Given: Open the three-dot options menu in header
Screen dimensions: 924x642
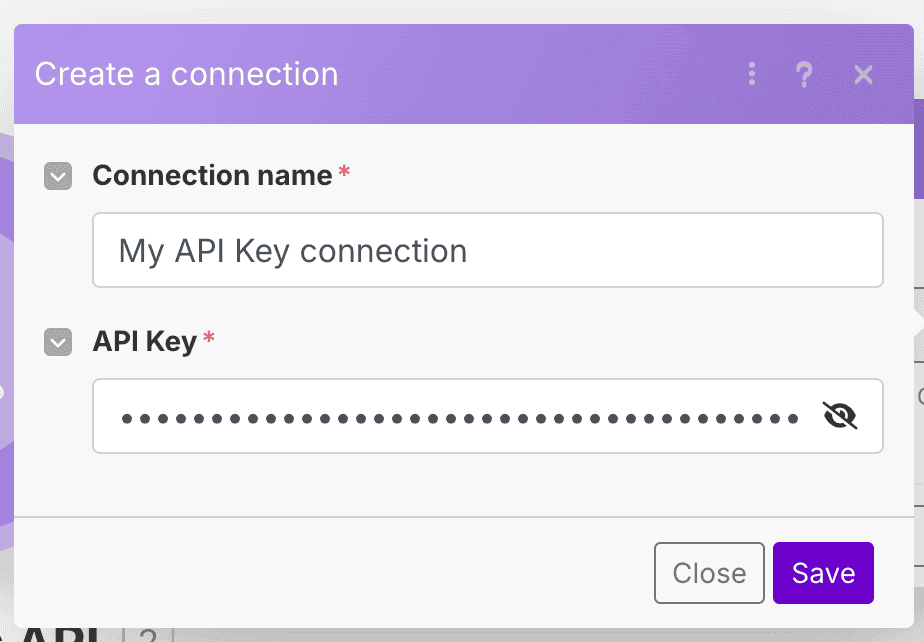Looking at the screenshot, I should pyautogui.click(x=752, y=75).
